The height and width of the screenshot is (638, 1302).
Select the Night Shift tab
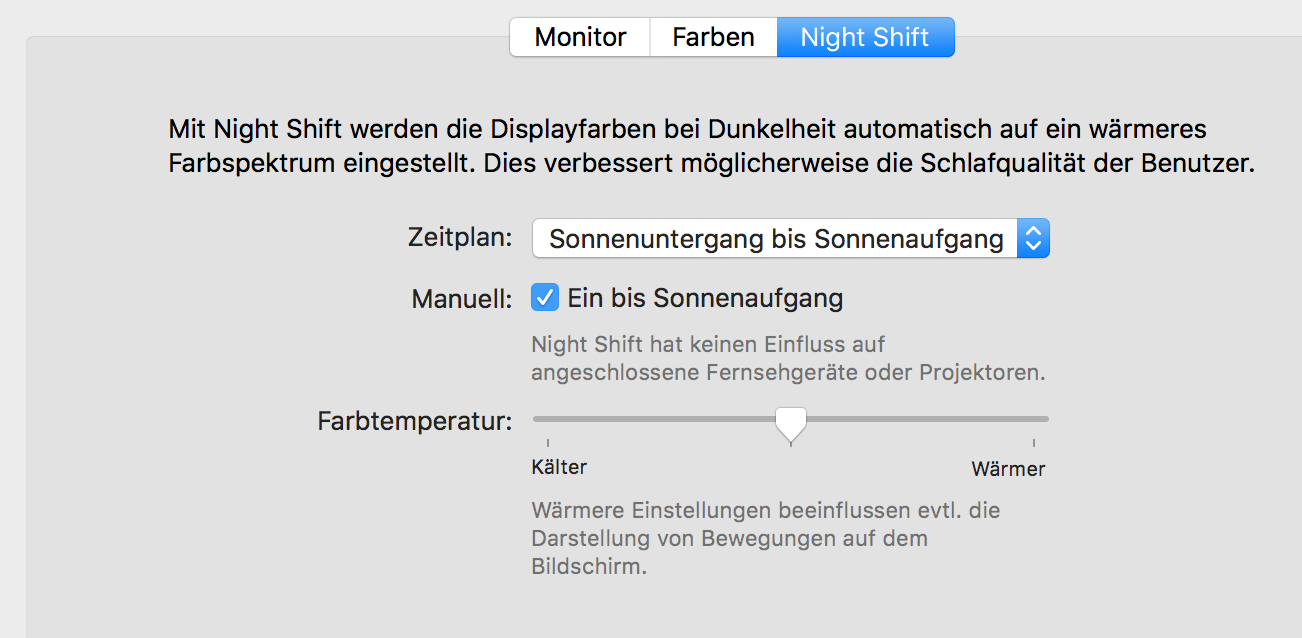[x=865, y=38]
